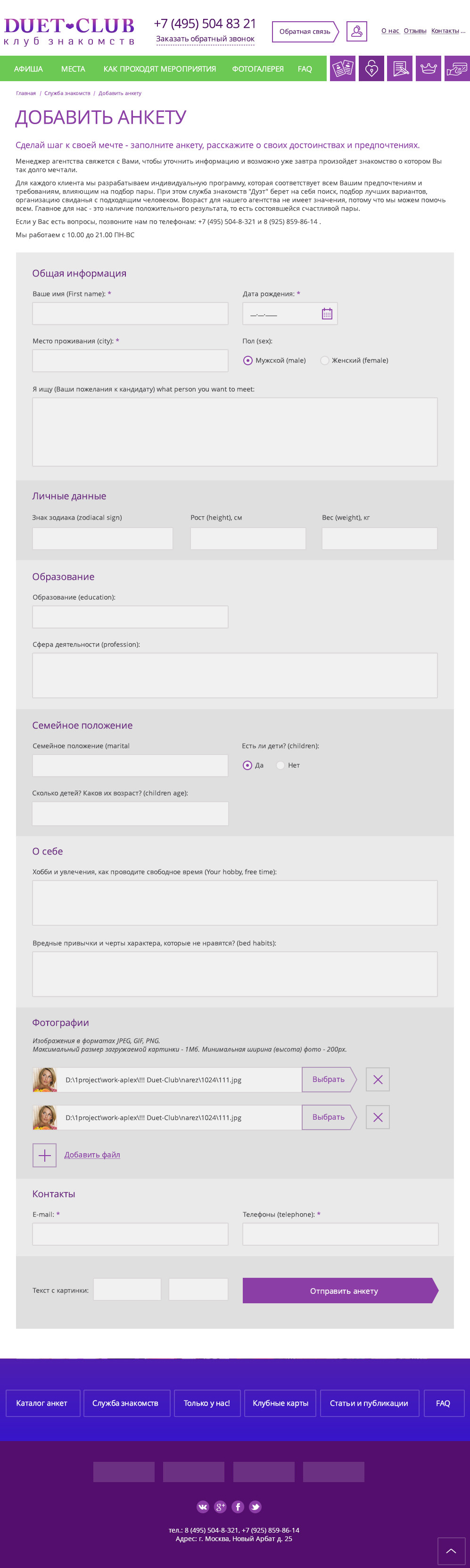
Task: Select the Мужской (male) radio button
Action: (x=248, y=361)
